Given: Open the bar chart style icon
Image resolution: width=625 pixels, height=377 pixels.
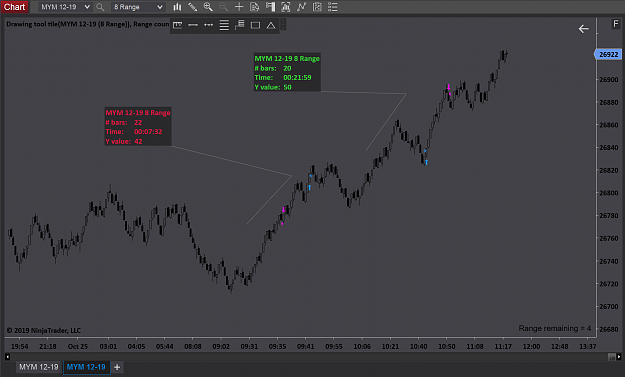Looking at the screenshot, I should click(x=177, y=7).
